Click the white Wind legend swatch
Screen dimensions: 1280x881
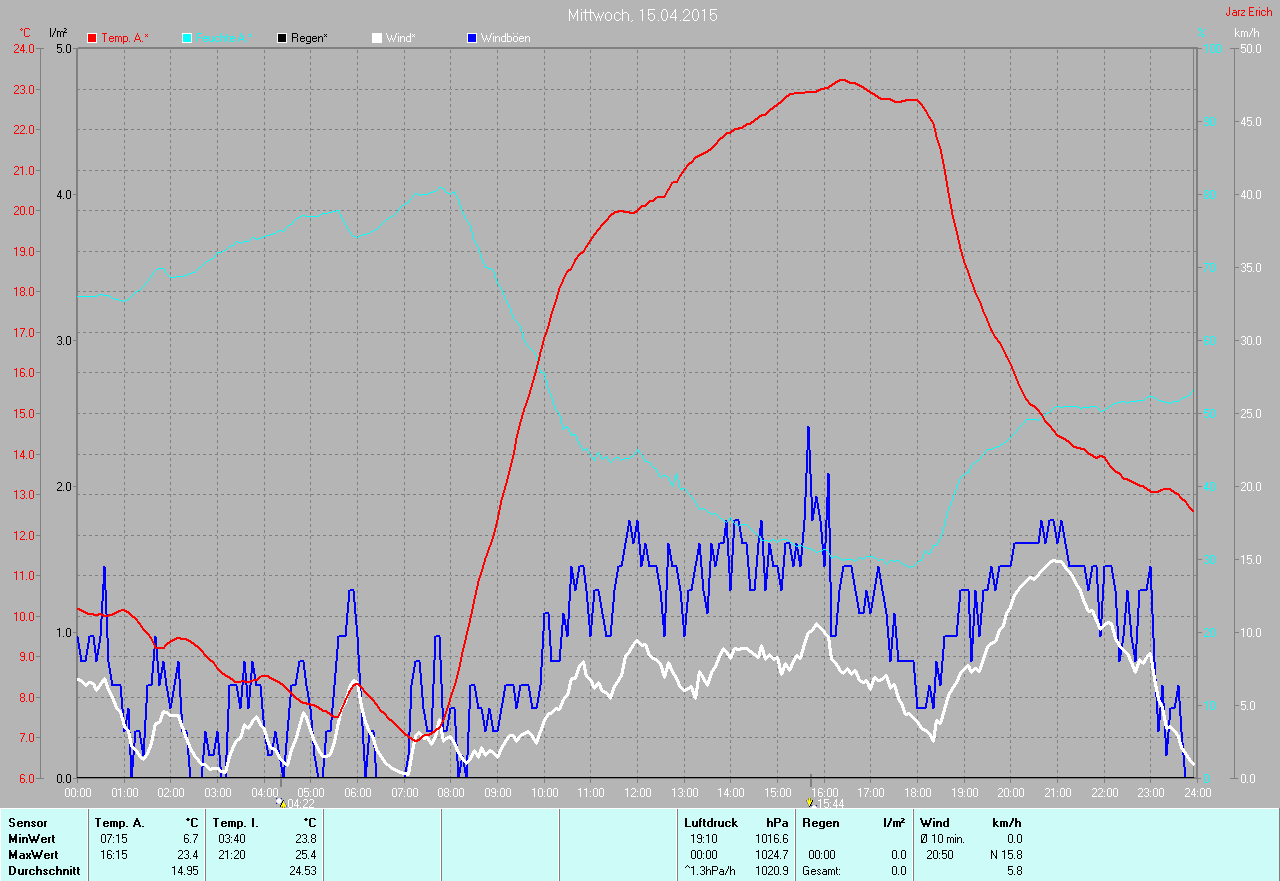pyautogui.click(x=377, y=38)
